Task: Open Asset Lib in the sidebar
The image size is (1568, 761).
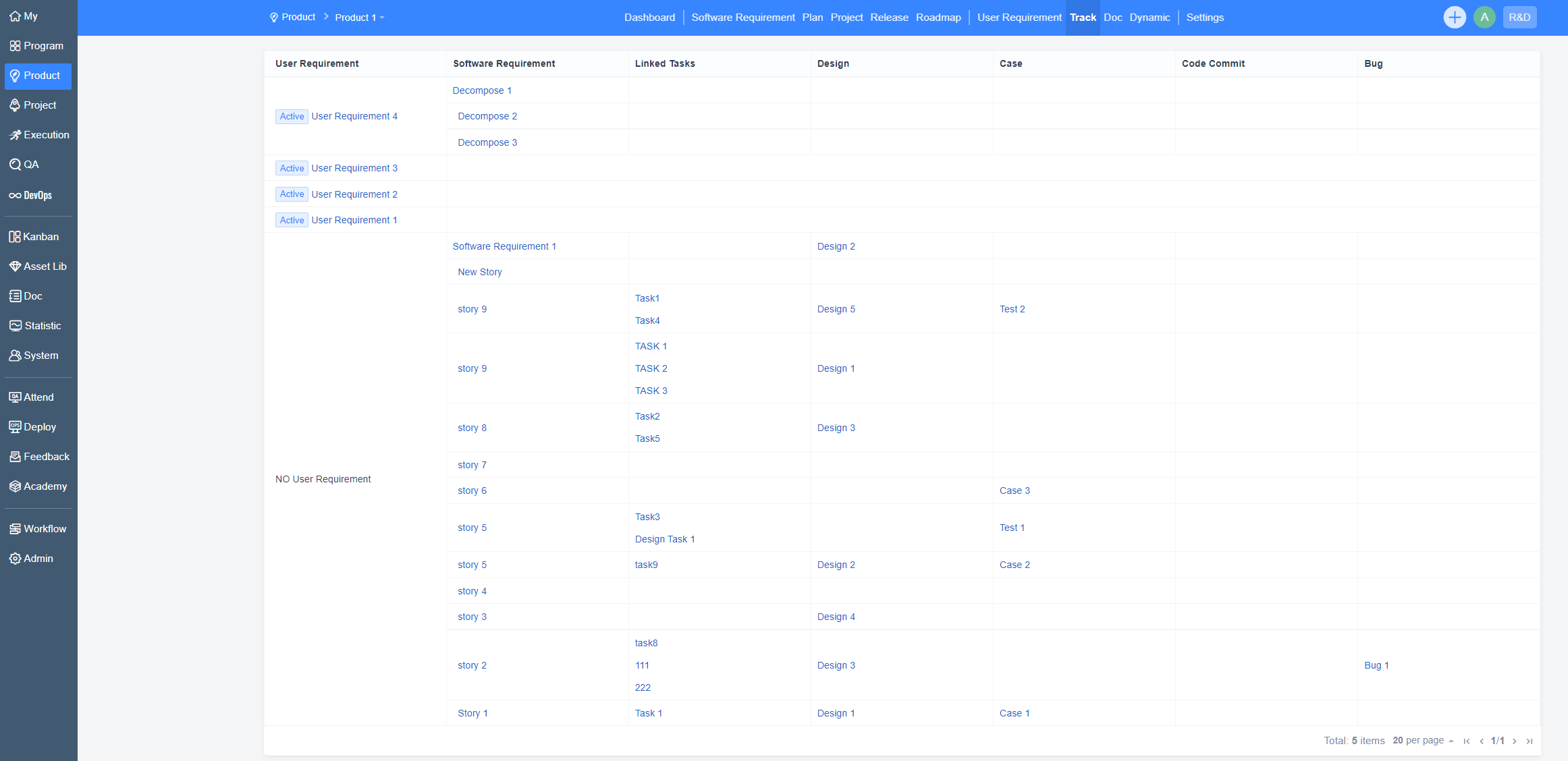Action: (x=37, y=266)
